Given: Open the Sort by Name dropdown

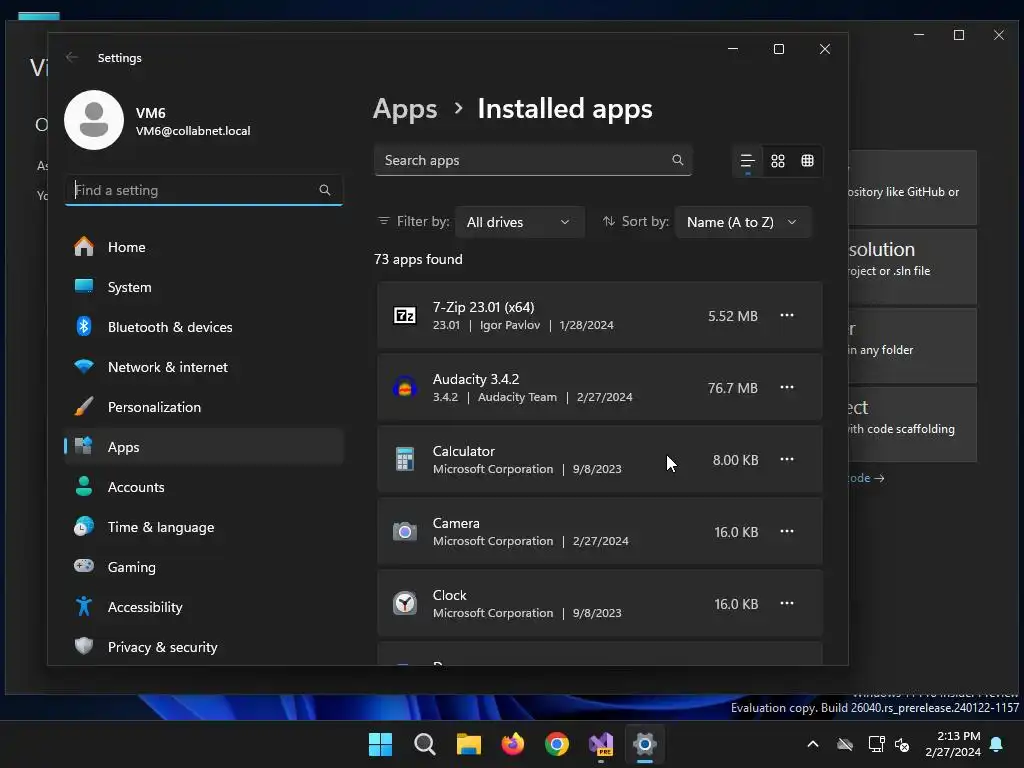Looking at the screenshot, I should click(x=743, y=222).
